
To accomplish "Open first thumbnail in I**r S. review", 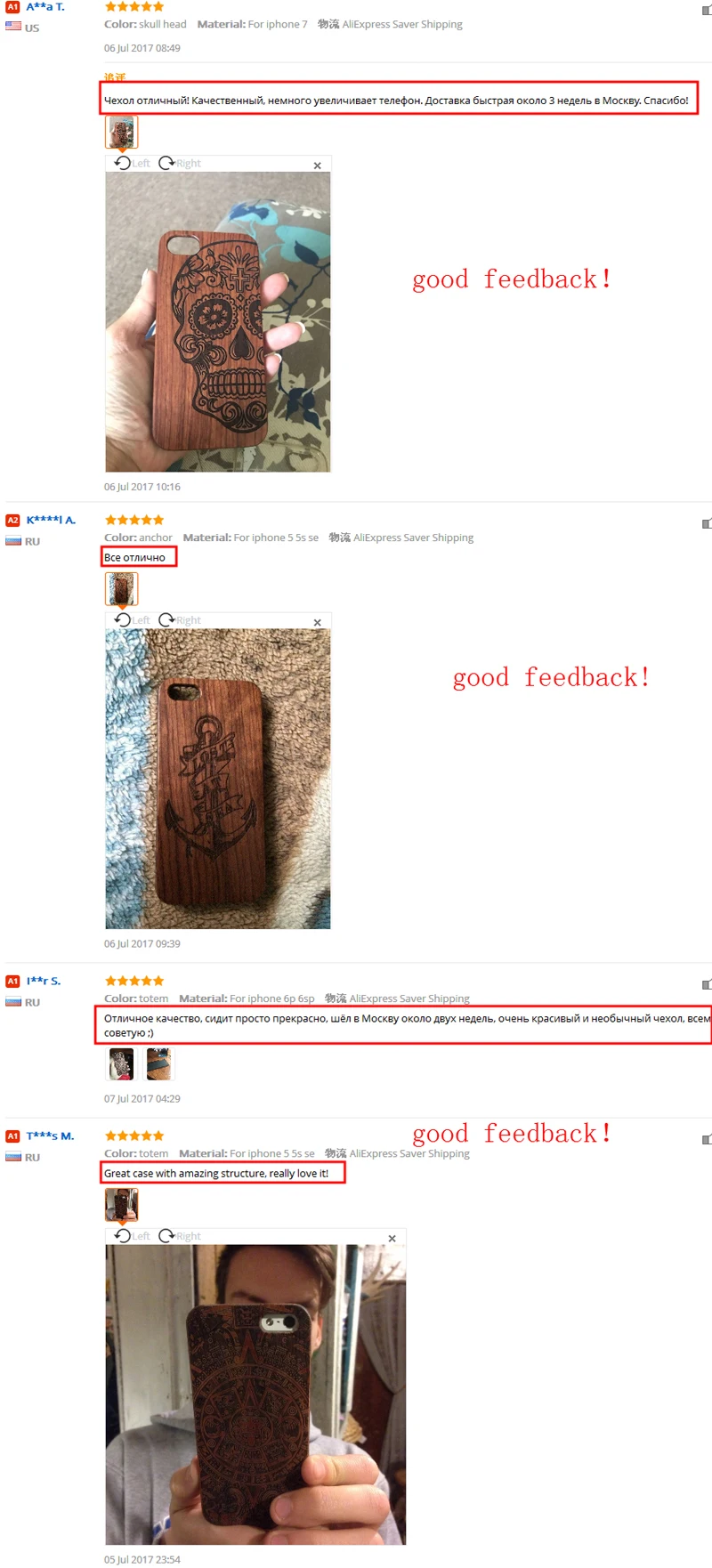I will coord(121,1063).
